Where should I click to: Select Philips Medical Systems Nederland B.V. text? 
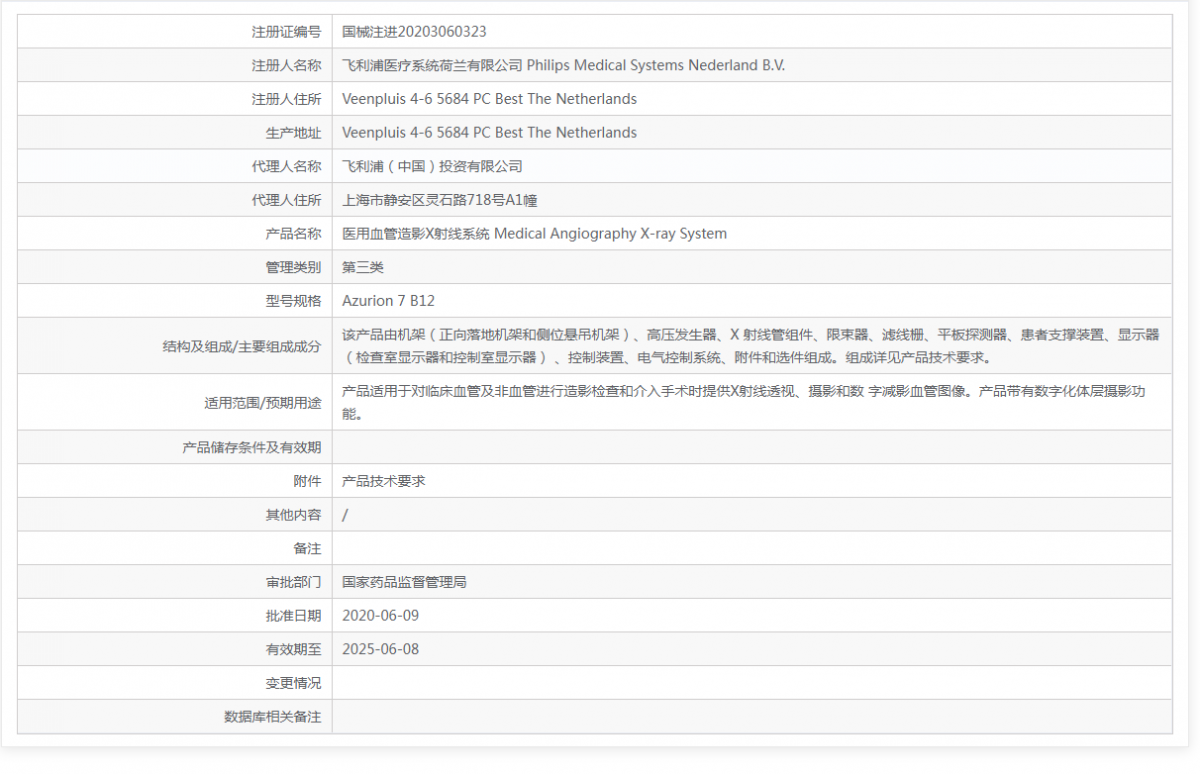(656, 65)
